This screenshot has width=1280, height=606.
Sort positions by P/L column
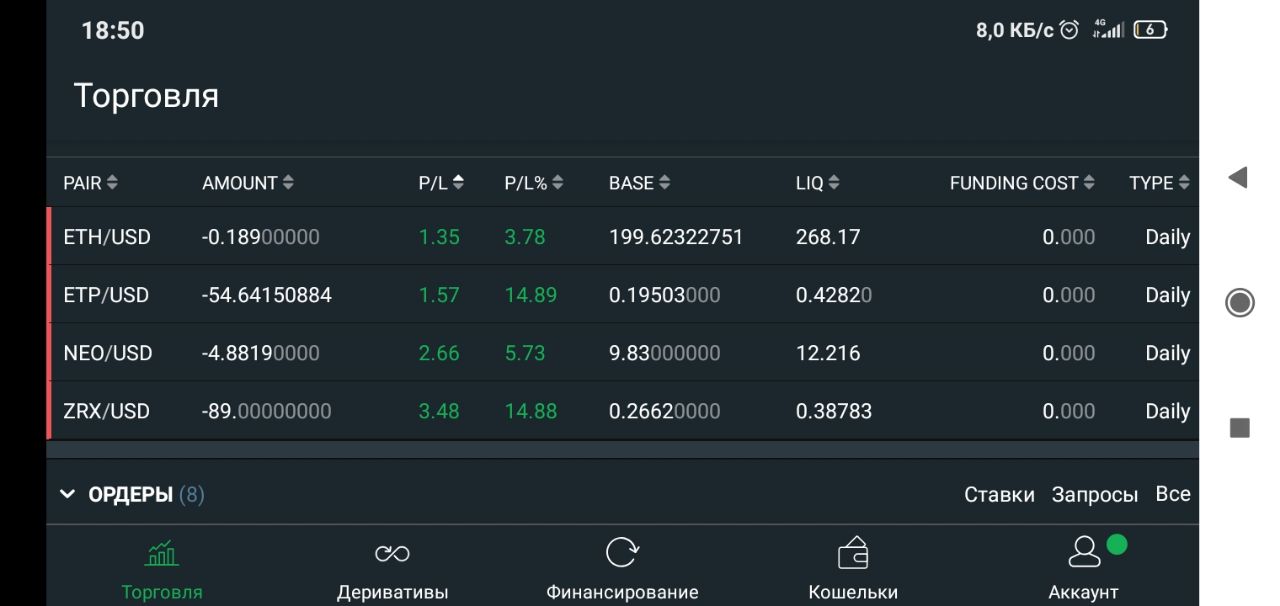(x=441, y=183)
